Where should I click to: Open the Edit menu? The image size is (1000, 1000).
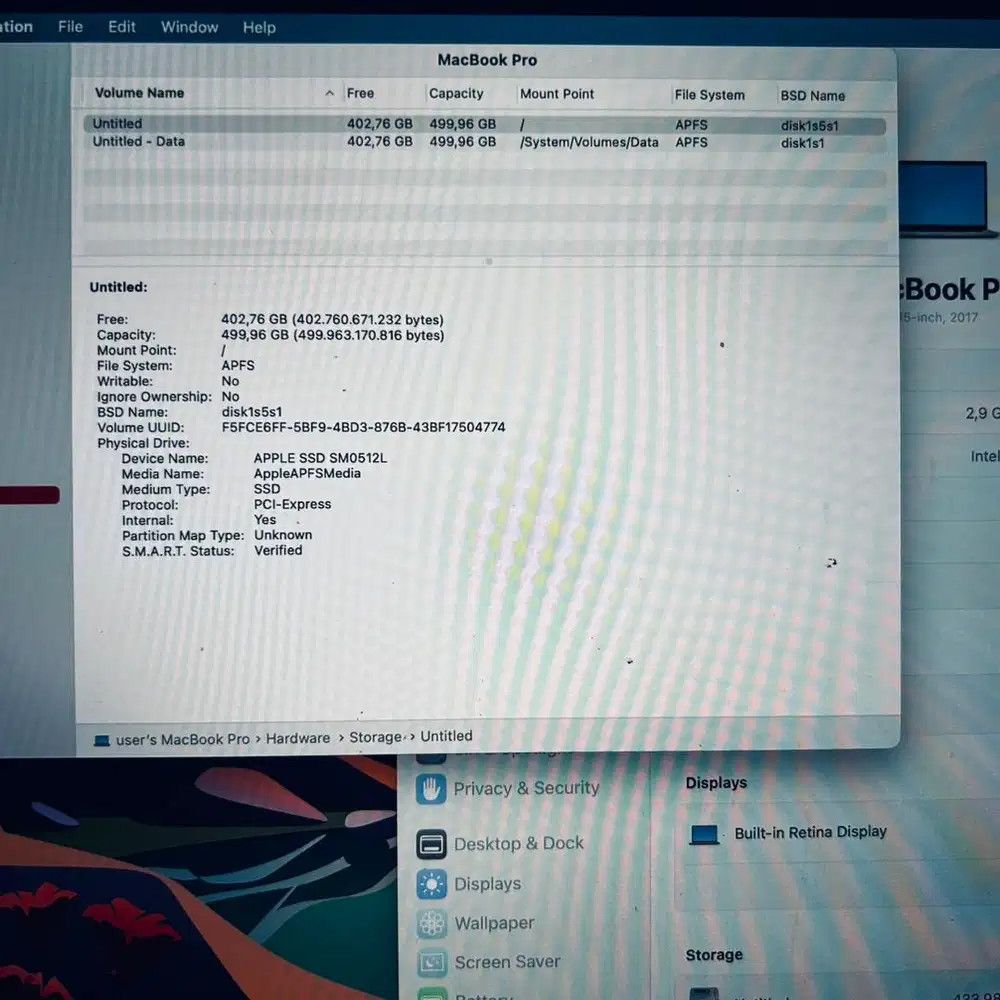[x=122, y=27]
